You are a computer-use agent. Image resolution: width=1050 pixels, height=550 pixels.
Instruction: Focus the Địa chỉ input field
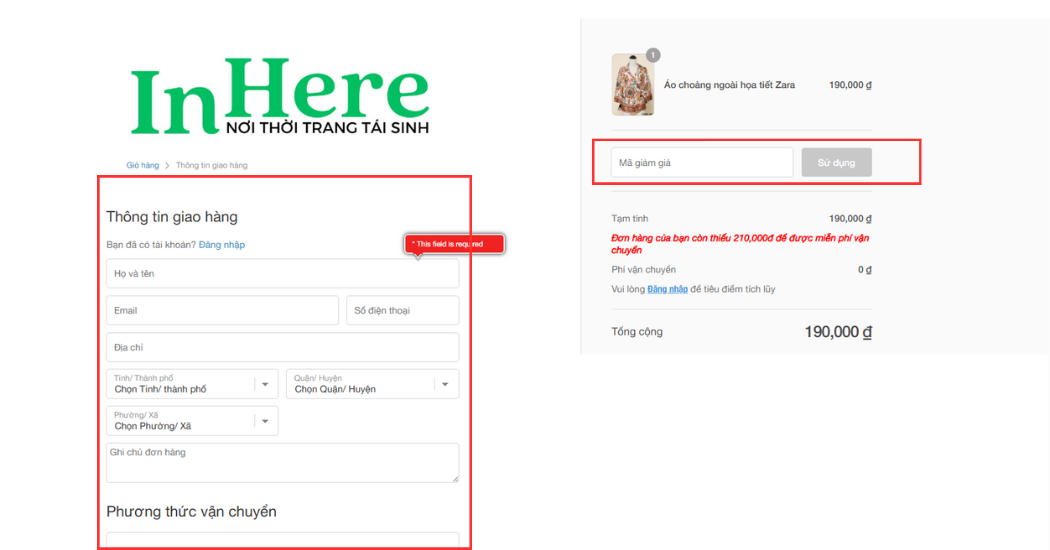[x=283, y=347]
